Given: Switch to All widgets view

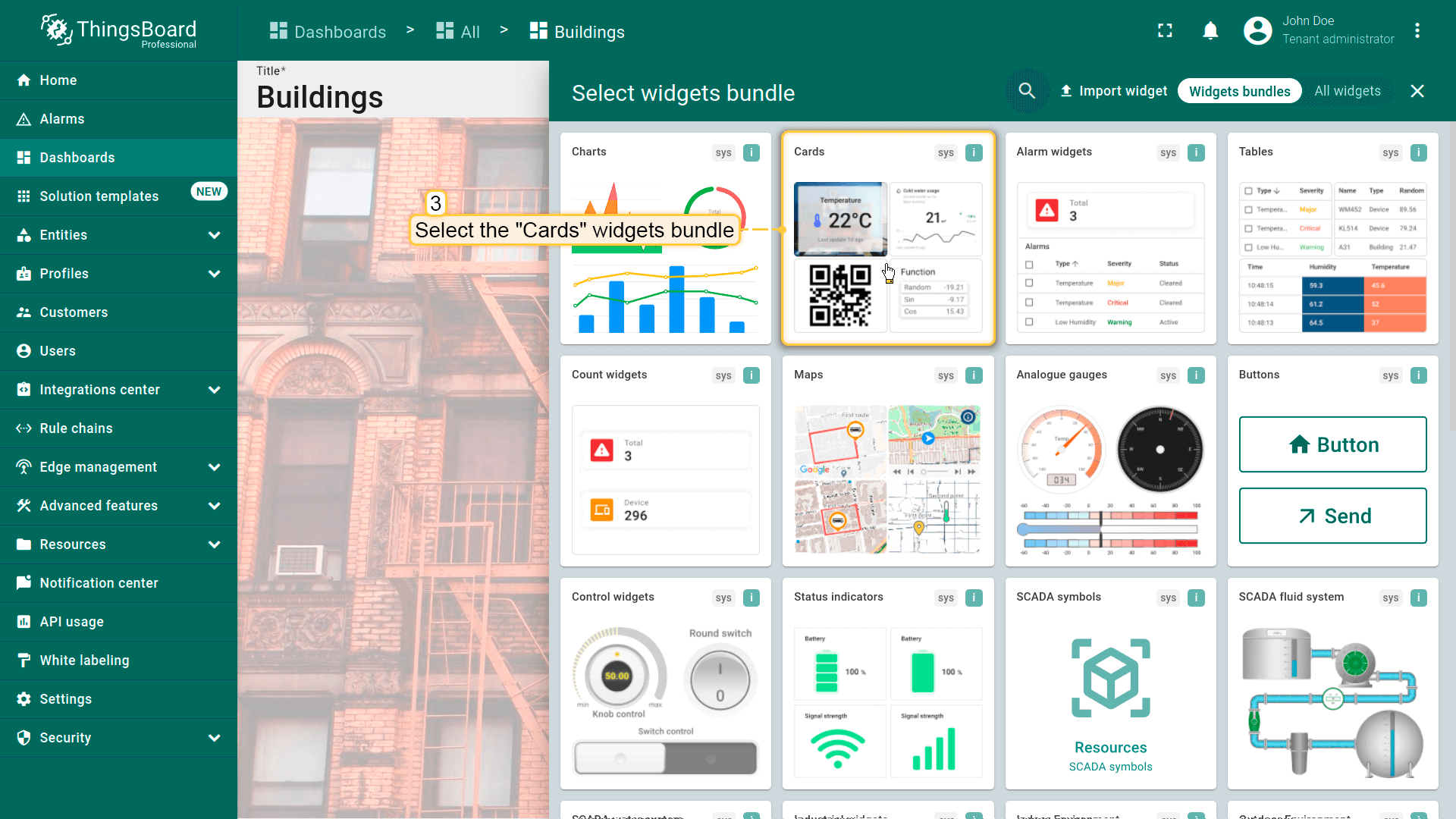Looking at the screenshot, I should [1347, 91].
